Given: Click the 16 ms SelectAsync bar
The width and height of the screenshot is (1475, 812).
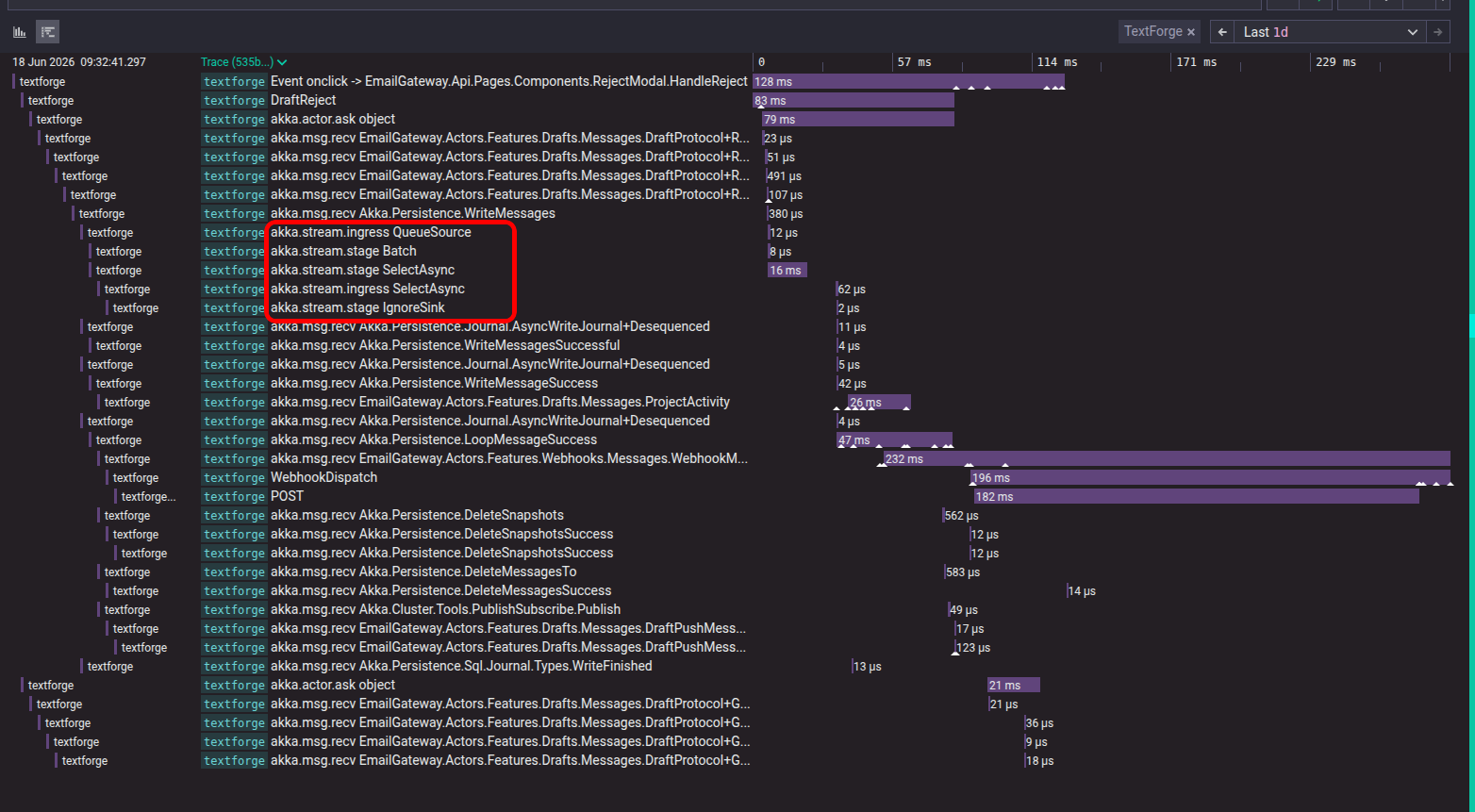Looking at the screenshot, I should tap(787, 271).
